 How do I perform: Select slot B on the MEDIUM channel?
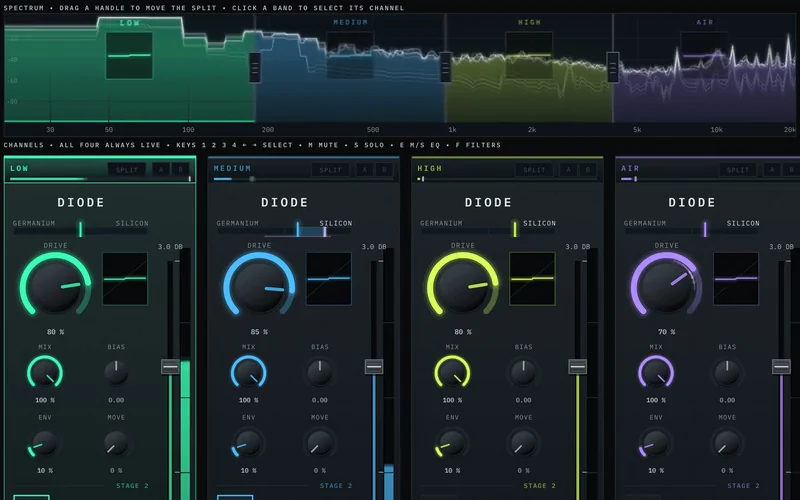click(384, 170)
